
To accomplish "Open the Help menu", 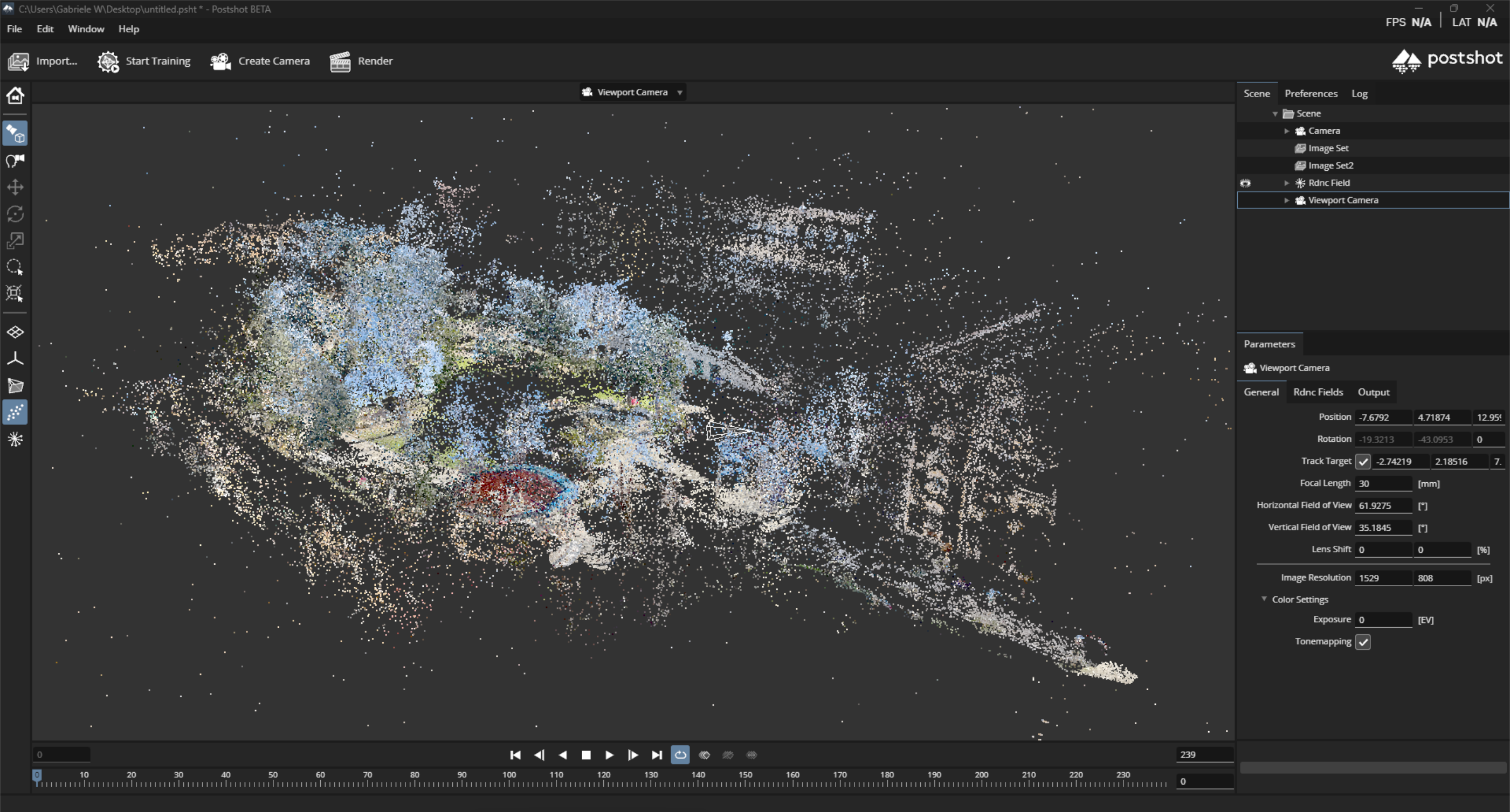I will (128, 29).
